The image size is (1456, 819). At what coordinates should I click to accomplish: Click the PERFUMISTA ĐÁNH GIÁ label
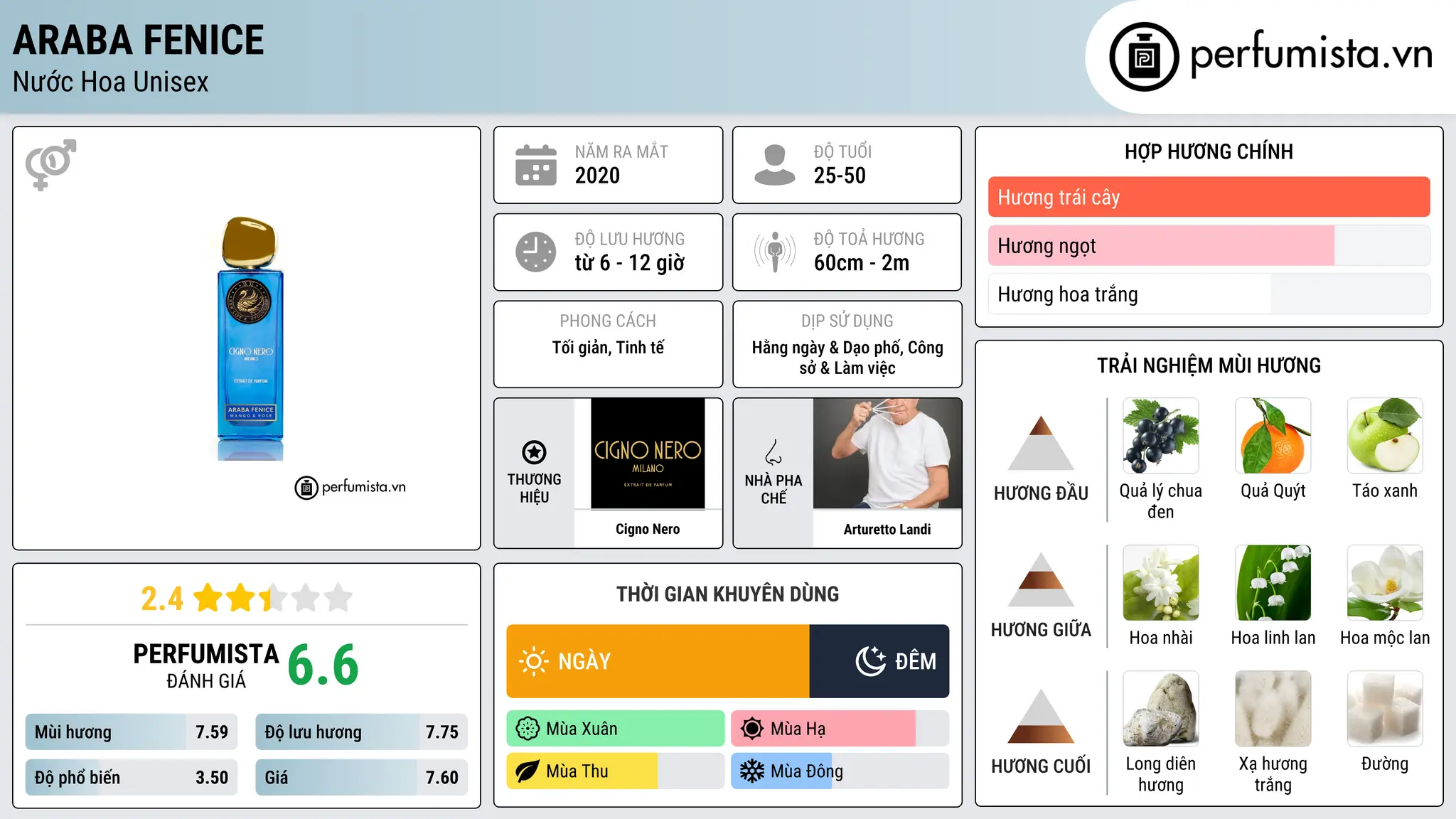click(206, 665)
